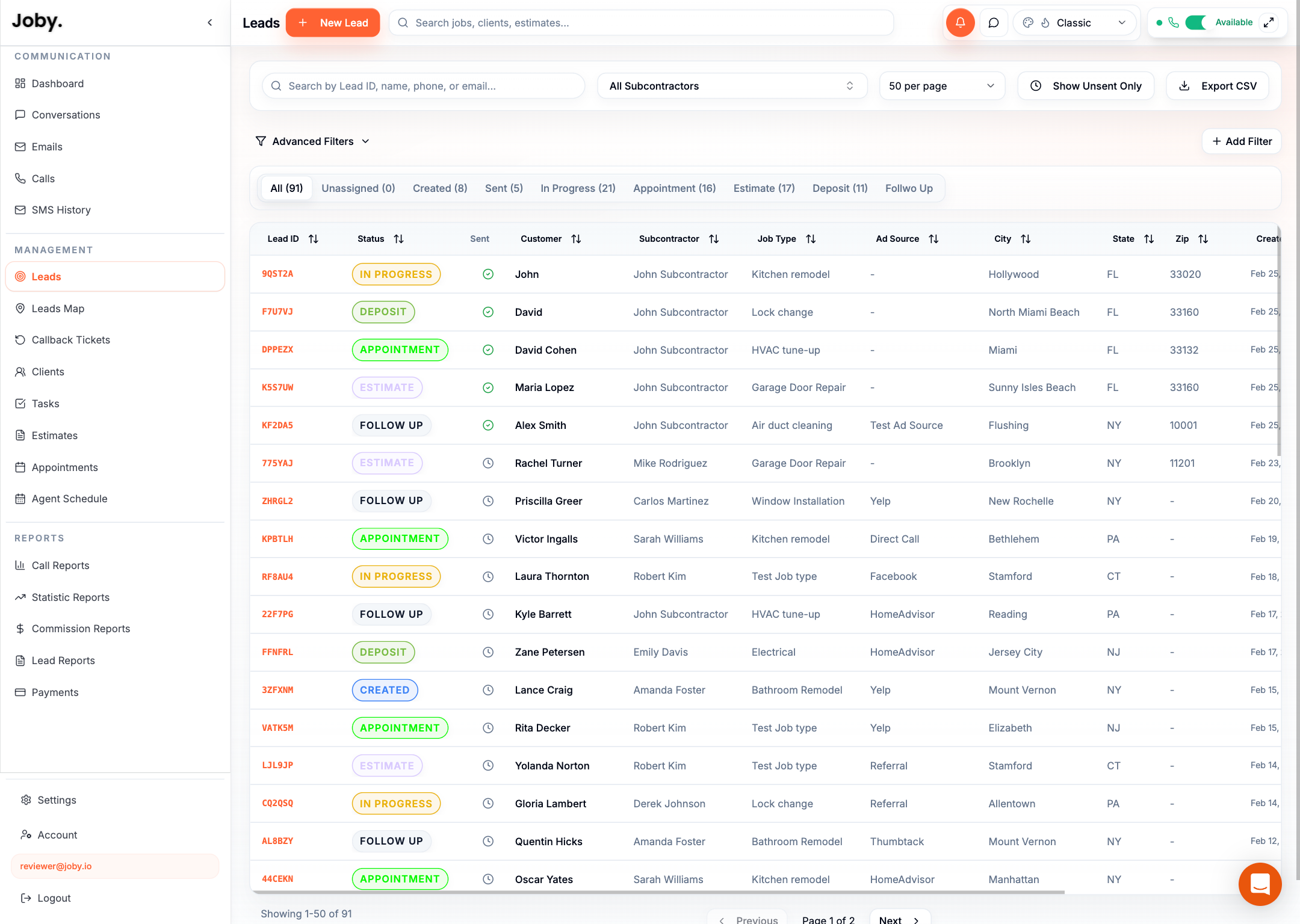The width and height of the screenshot is (1300, 924).
Task: Open the 50 per page dropdown
Action: [942, 86]
